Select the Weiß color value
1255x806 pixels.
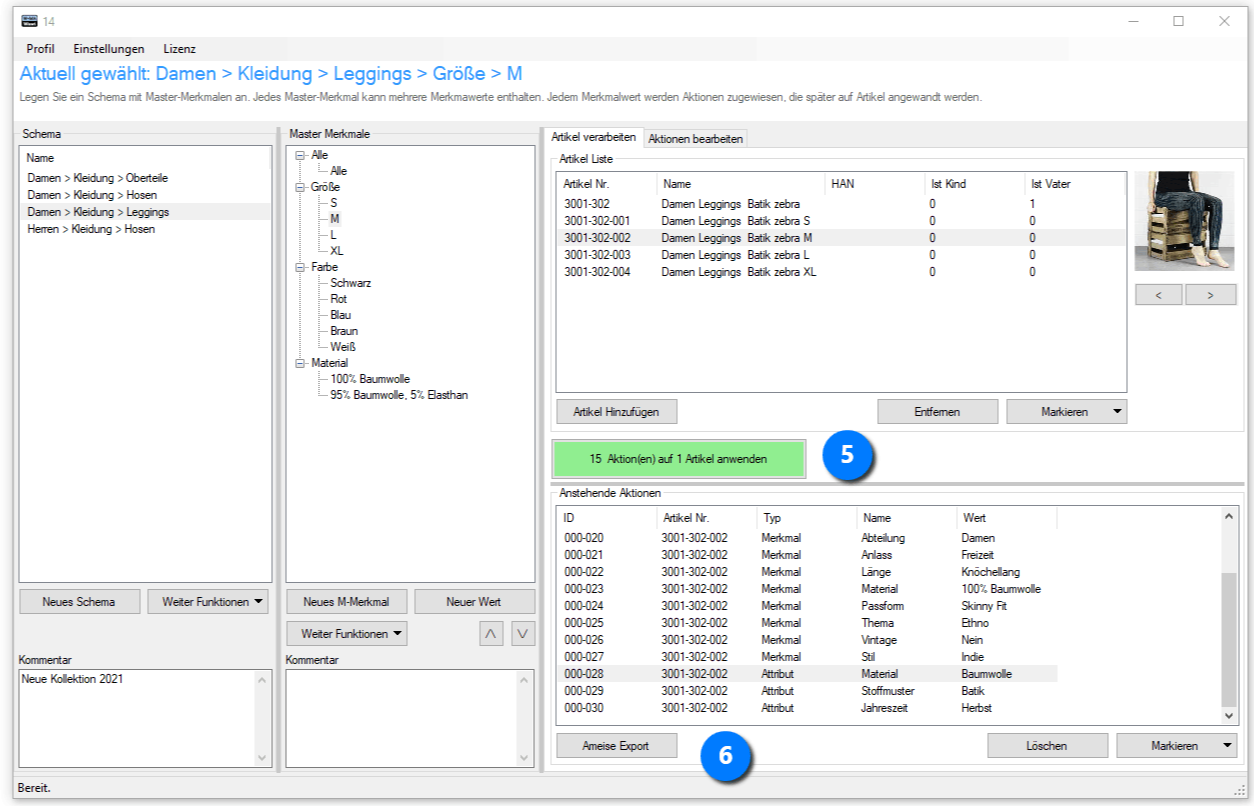[x=343, y=347]
